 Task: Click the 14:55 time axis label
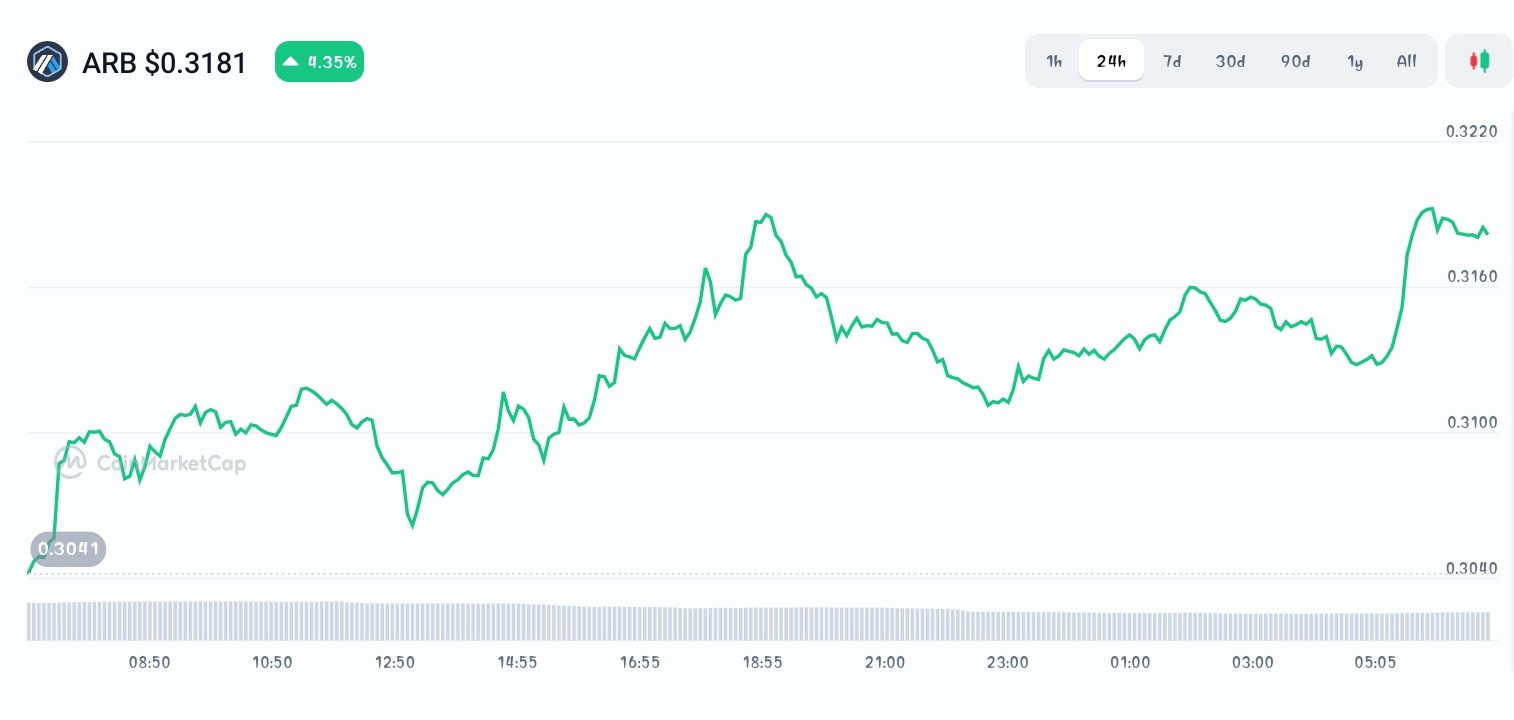tap(517, 662)
